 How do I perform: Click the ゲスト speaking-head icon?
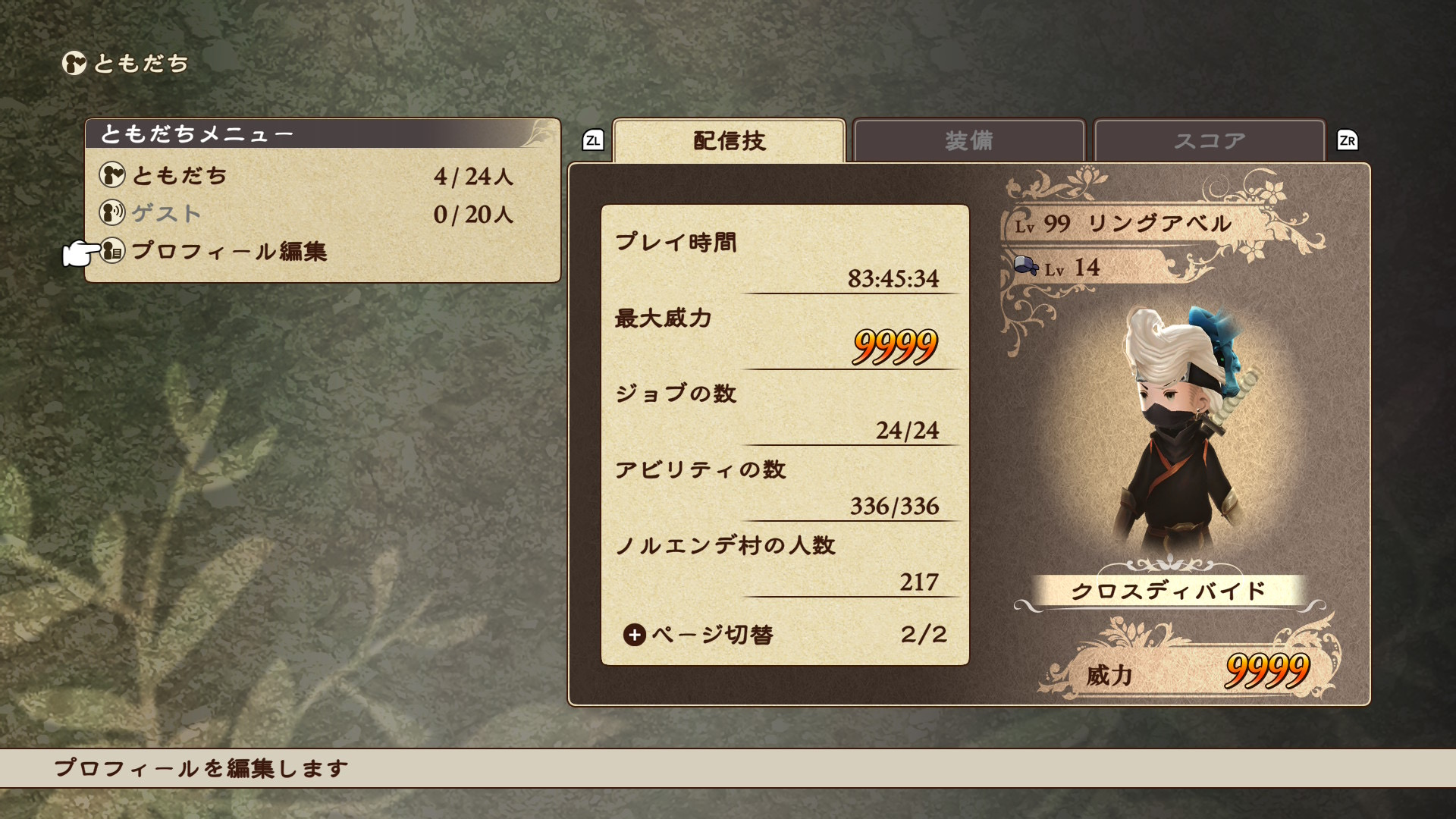point(112,213)
